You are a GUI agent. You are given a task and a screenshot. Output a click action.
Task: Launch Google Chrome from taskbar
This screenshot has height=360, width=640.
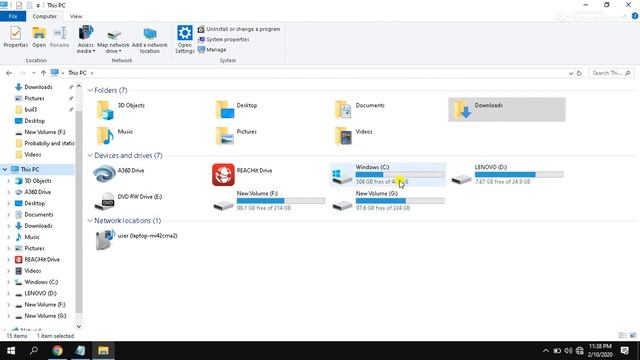click(x=57, y=351)
